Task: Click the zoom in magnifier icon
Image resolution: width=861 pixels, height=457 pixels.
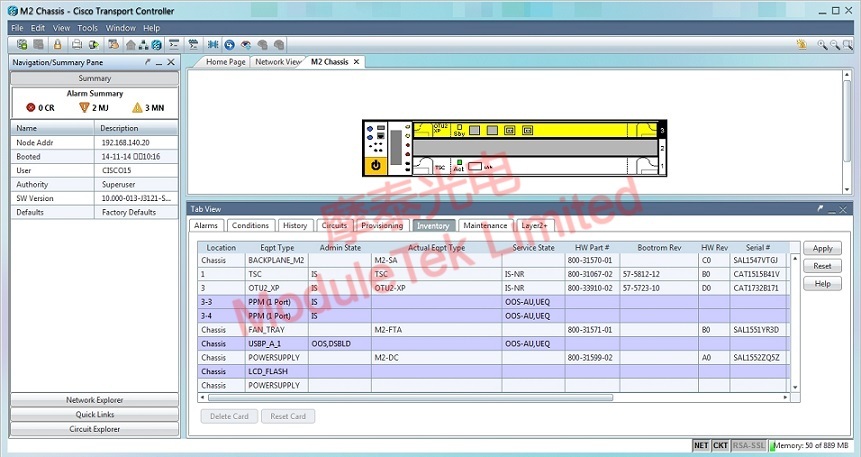Action: click(x=822, y=44)
